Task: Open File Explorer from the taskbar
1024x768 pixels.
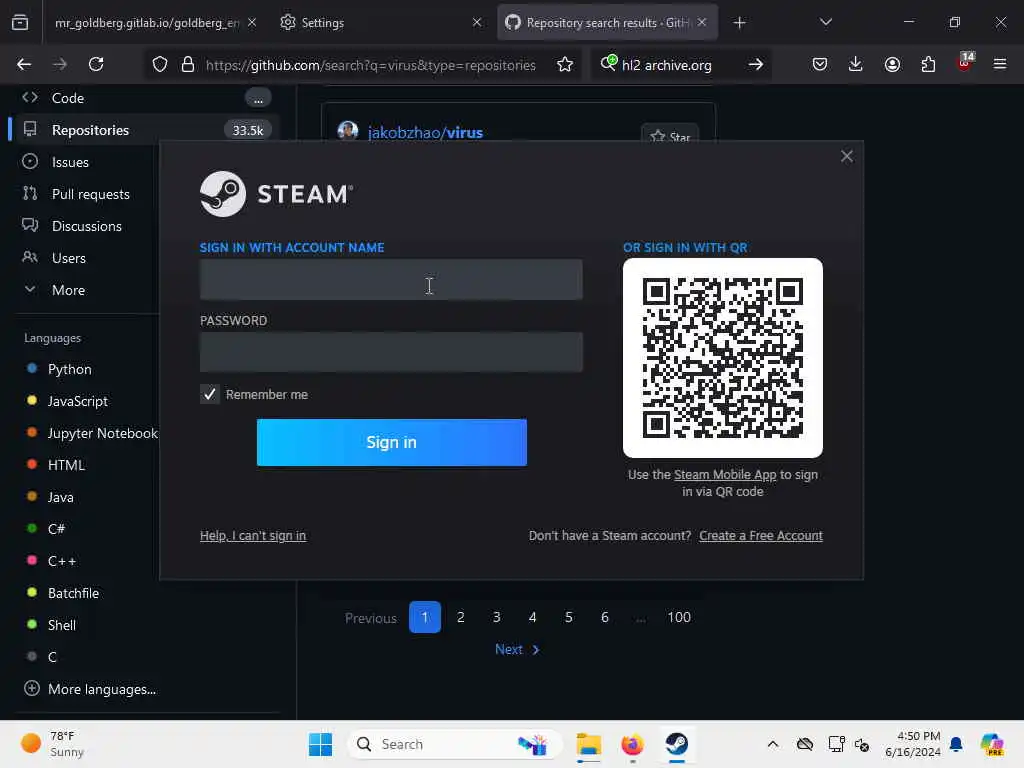Action: [588, 744]
